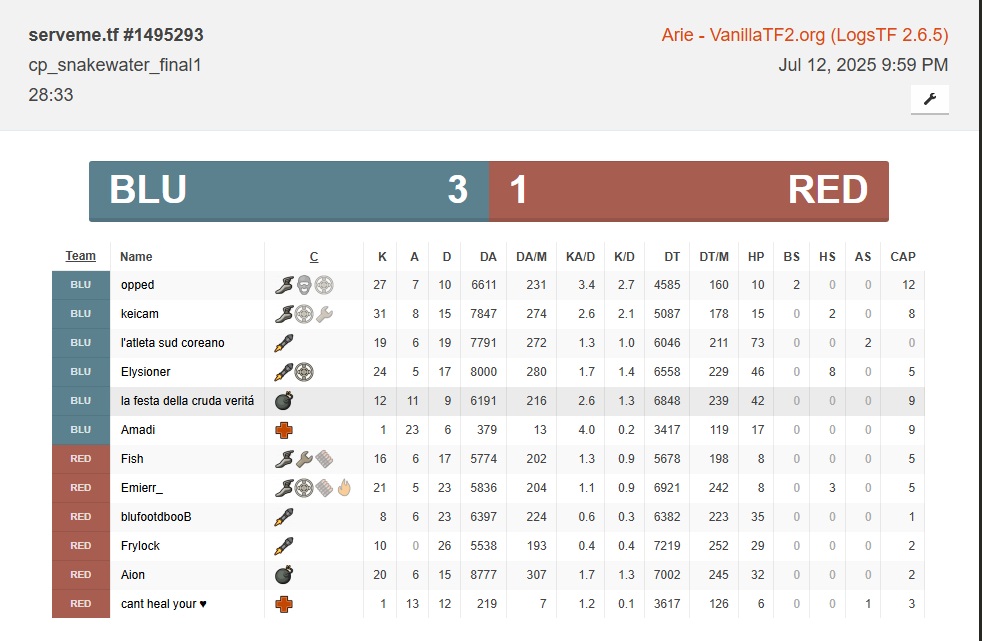Screen dimensions: 982x641
Task: Click Aion's Demoman bomb icon
Action: (x=284, y=575)
